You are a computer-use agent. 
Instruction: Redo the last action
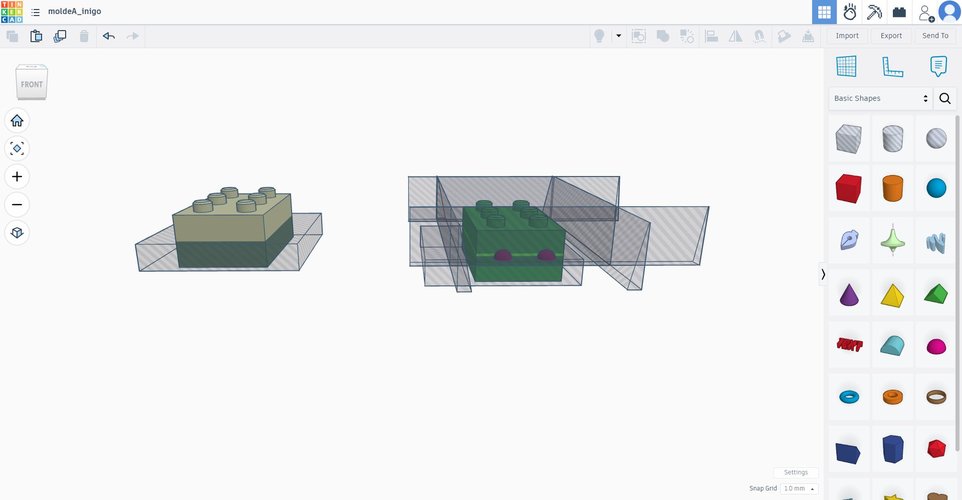pos(133,36)
